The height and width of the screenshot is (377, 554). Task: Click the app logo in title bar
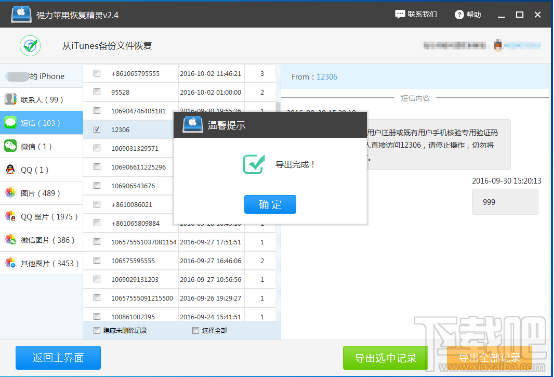tap(21, 14)
